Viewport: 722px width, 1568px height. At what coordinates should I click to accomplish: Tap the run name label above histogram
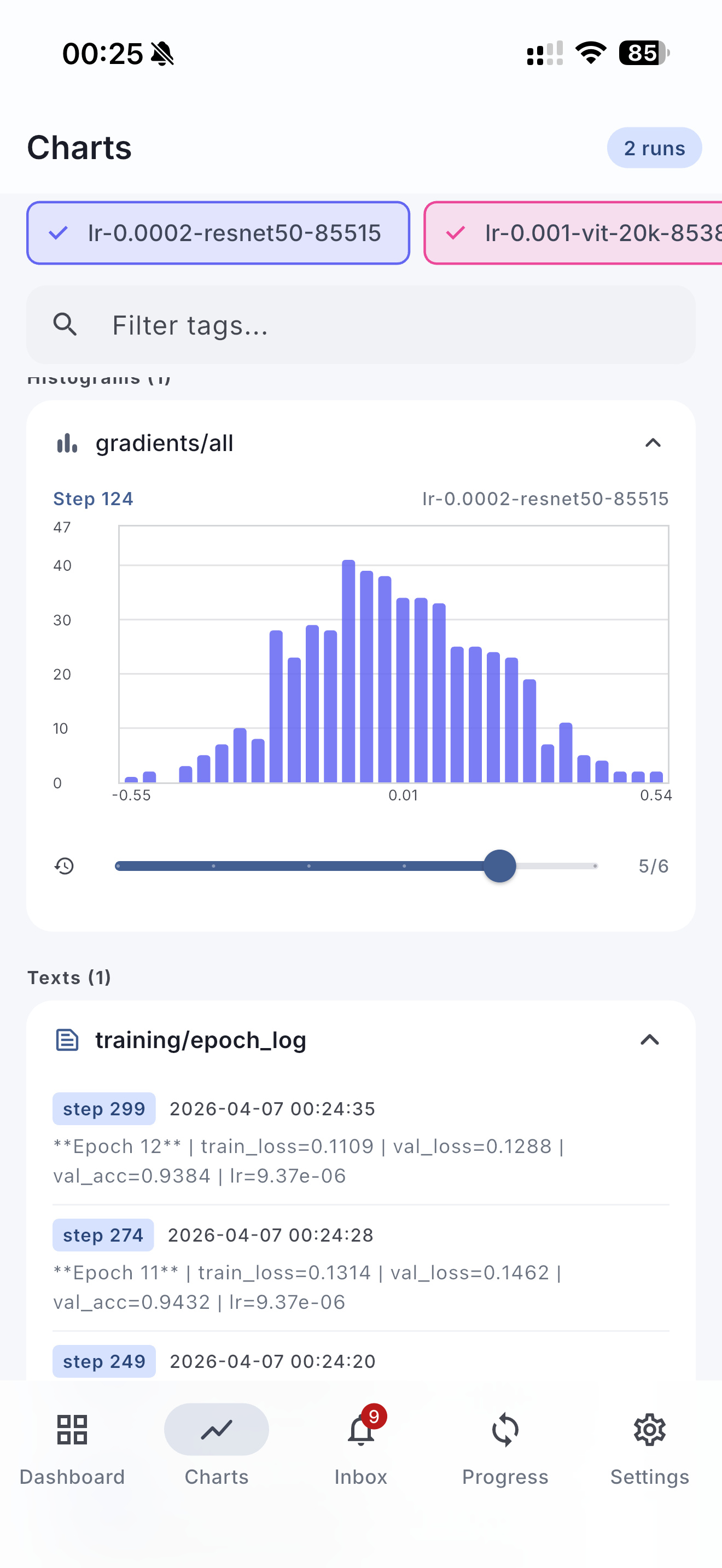tap(545, 499)
